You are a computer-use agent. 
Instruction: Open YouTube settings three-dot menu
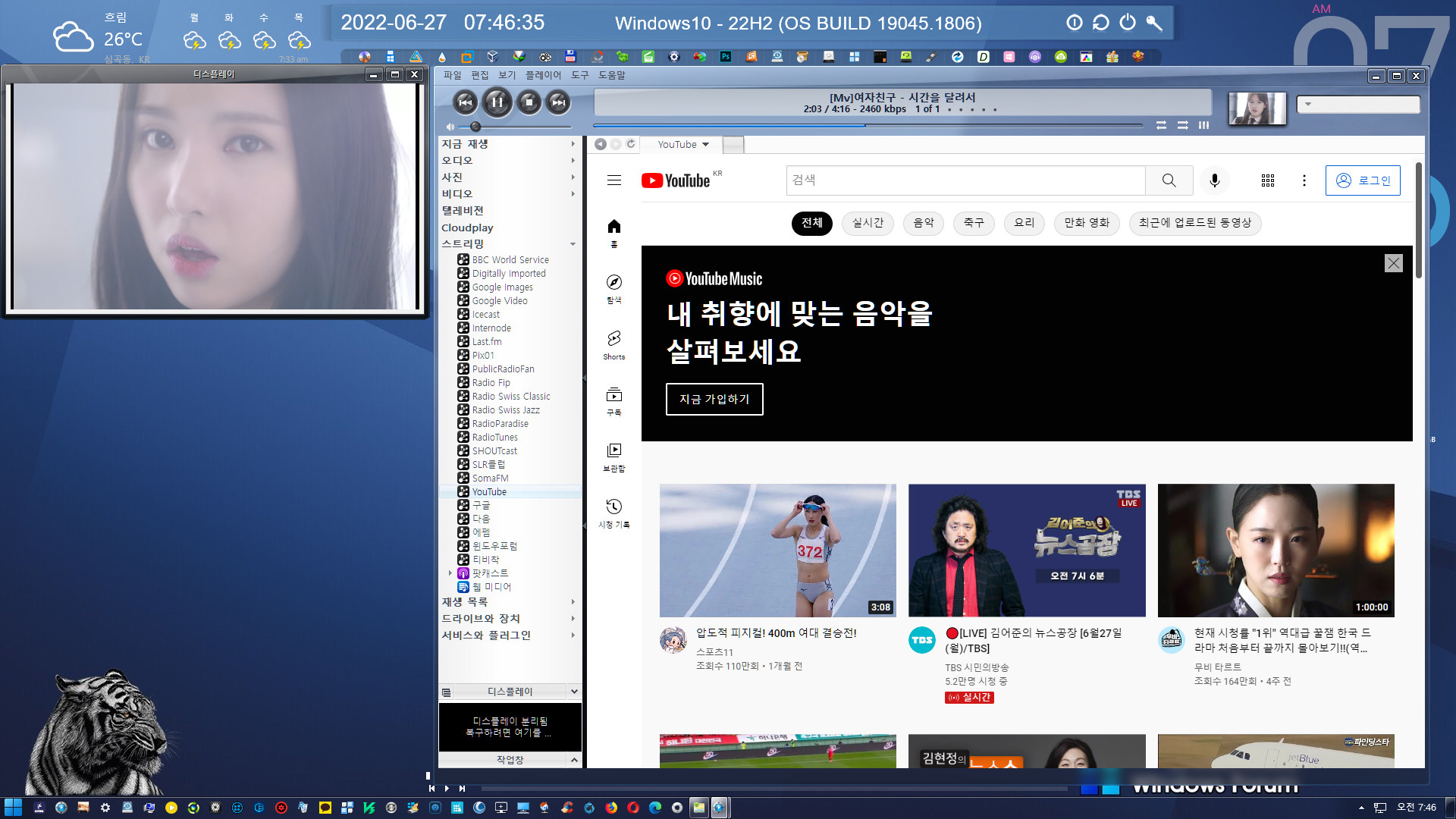(1304, 180)
